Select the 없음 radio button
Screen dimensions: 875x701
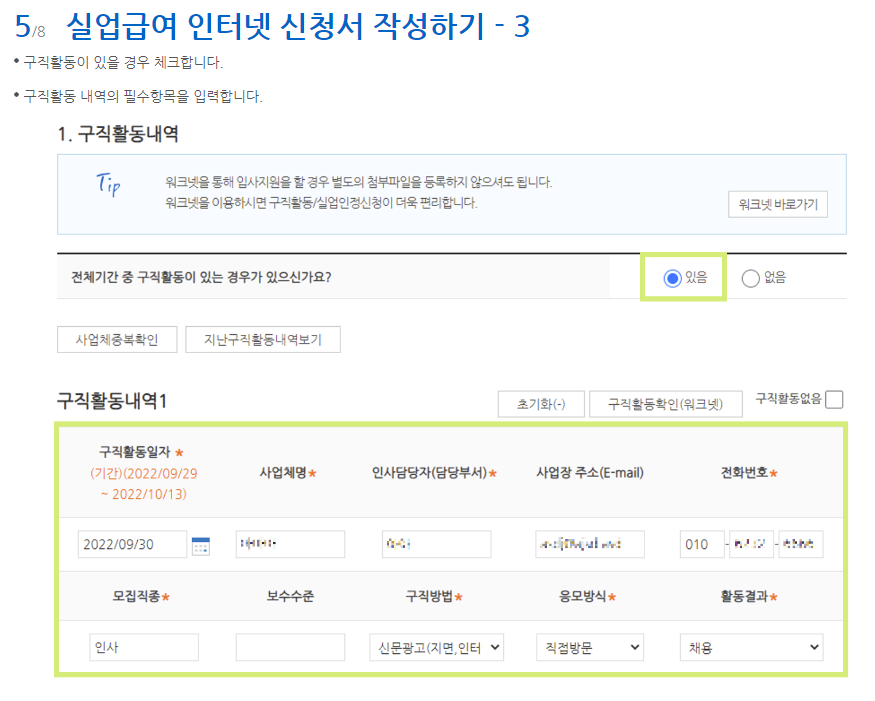750,278
